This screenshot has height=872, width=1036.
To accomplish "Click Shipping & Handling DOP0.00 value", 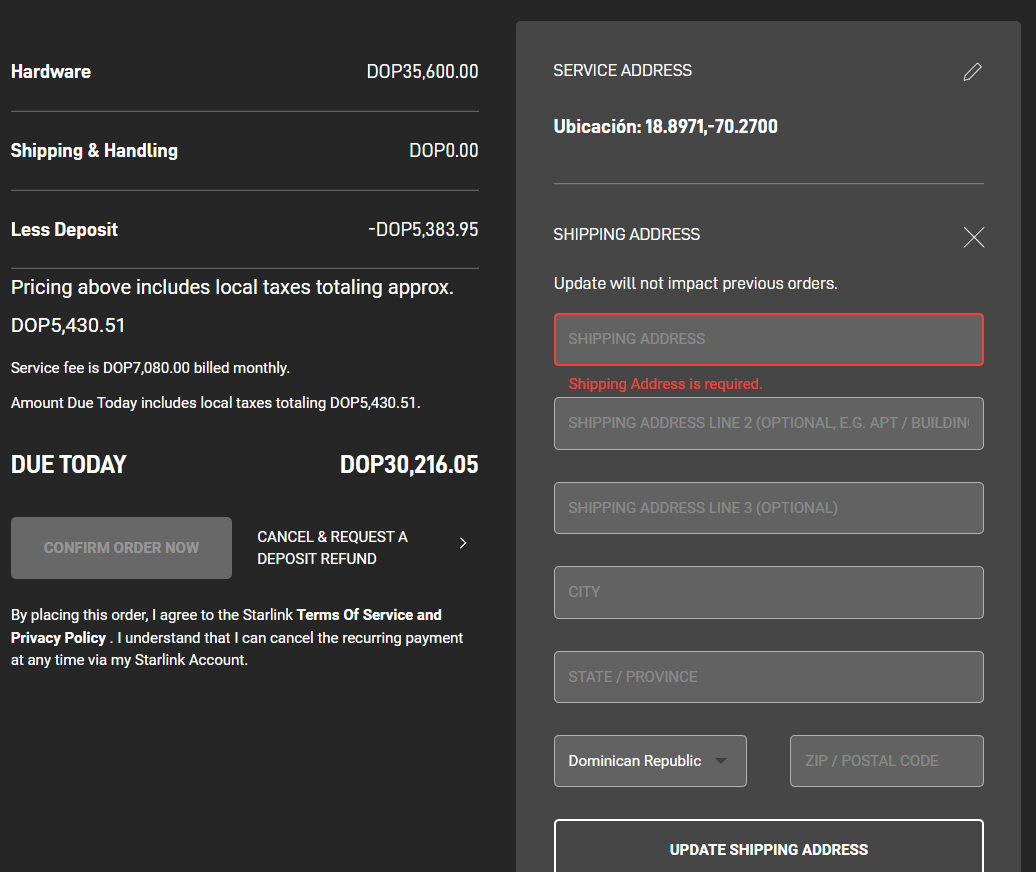I will pos(443,151).
